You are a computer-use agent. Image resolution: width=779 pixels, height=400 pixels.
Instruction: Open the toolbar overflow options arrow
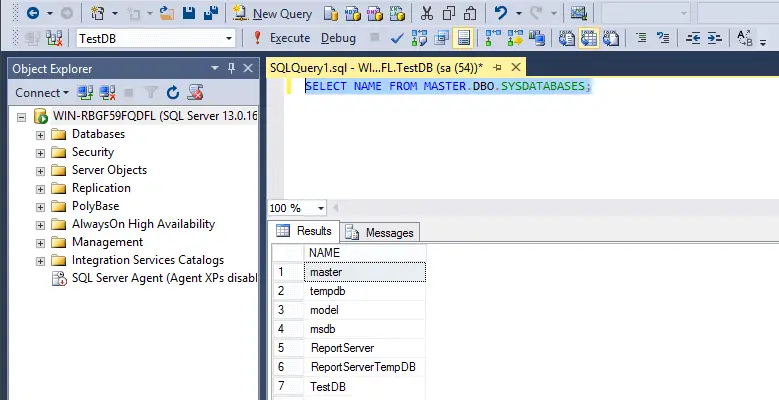pyautogui.click(x=764, y=43)
